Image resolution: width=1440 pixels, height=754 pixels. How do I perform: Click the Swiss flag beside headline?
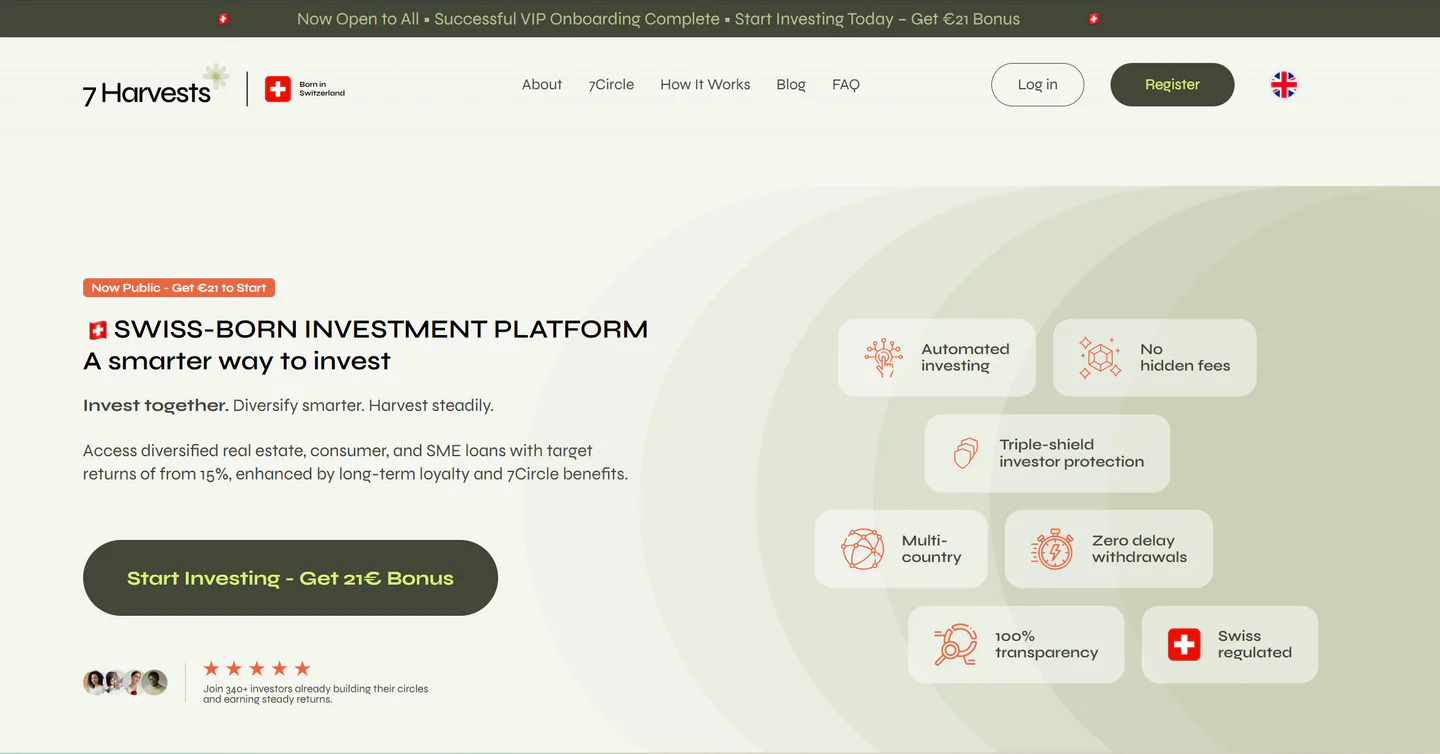click(97, 330)
